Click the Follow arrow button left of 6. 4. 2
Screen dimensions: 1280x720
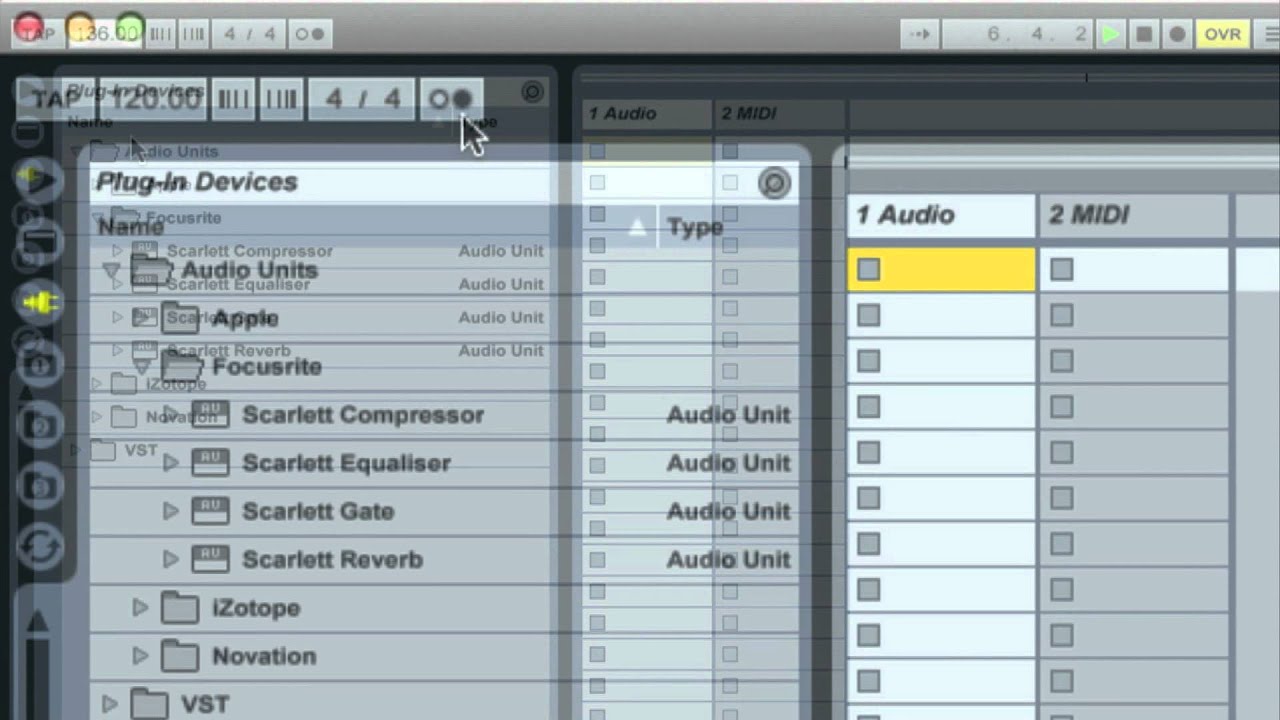pos(919,34)
